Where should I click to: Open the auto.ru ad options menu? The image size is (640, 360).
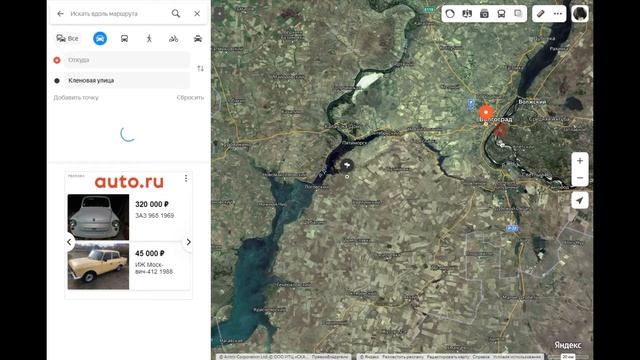(186, 178)
